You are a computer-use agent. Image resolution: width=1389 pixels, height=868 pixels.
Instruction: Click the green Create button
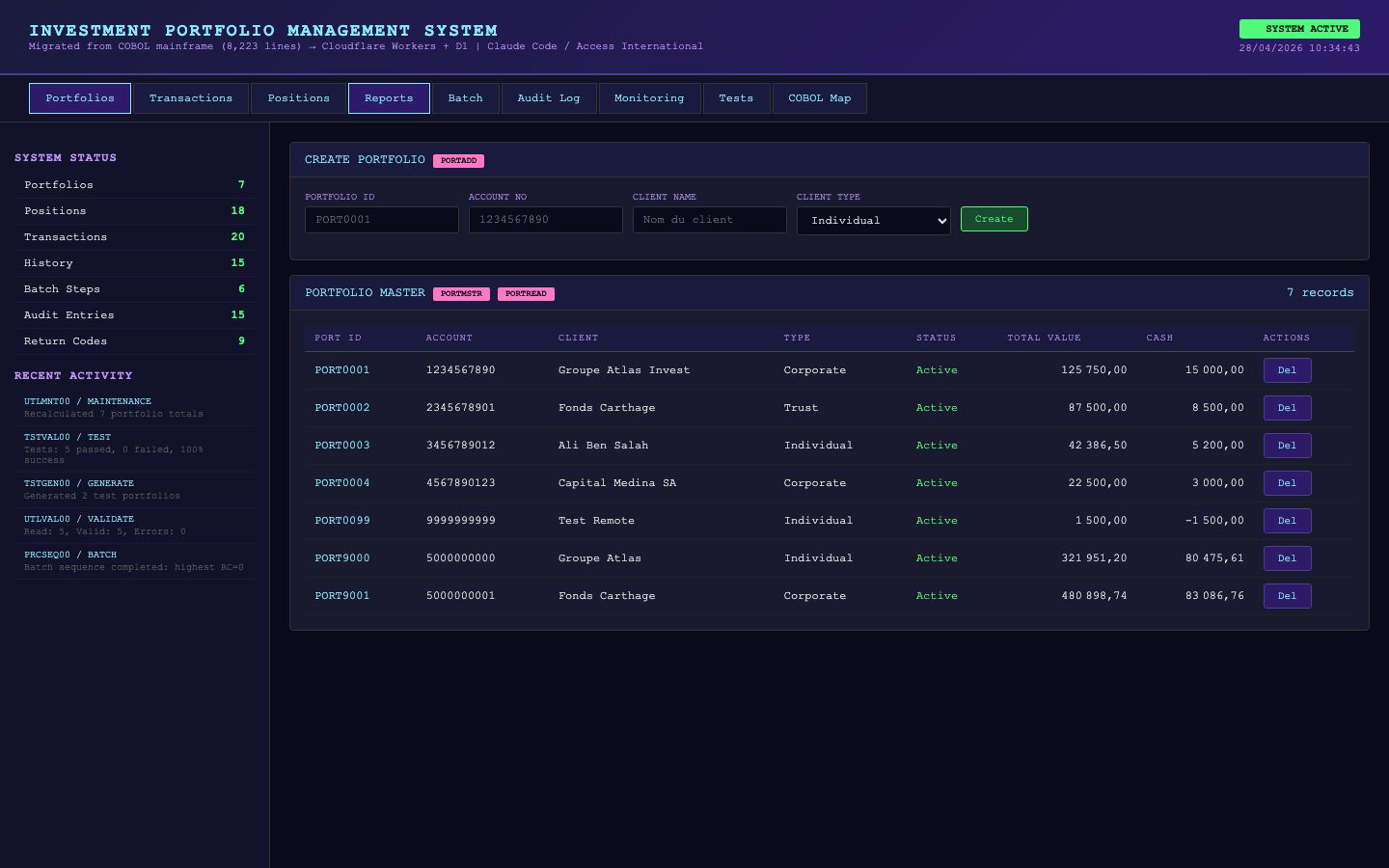point(994,219)
